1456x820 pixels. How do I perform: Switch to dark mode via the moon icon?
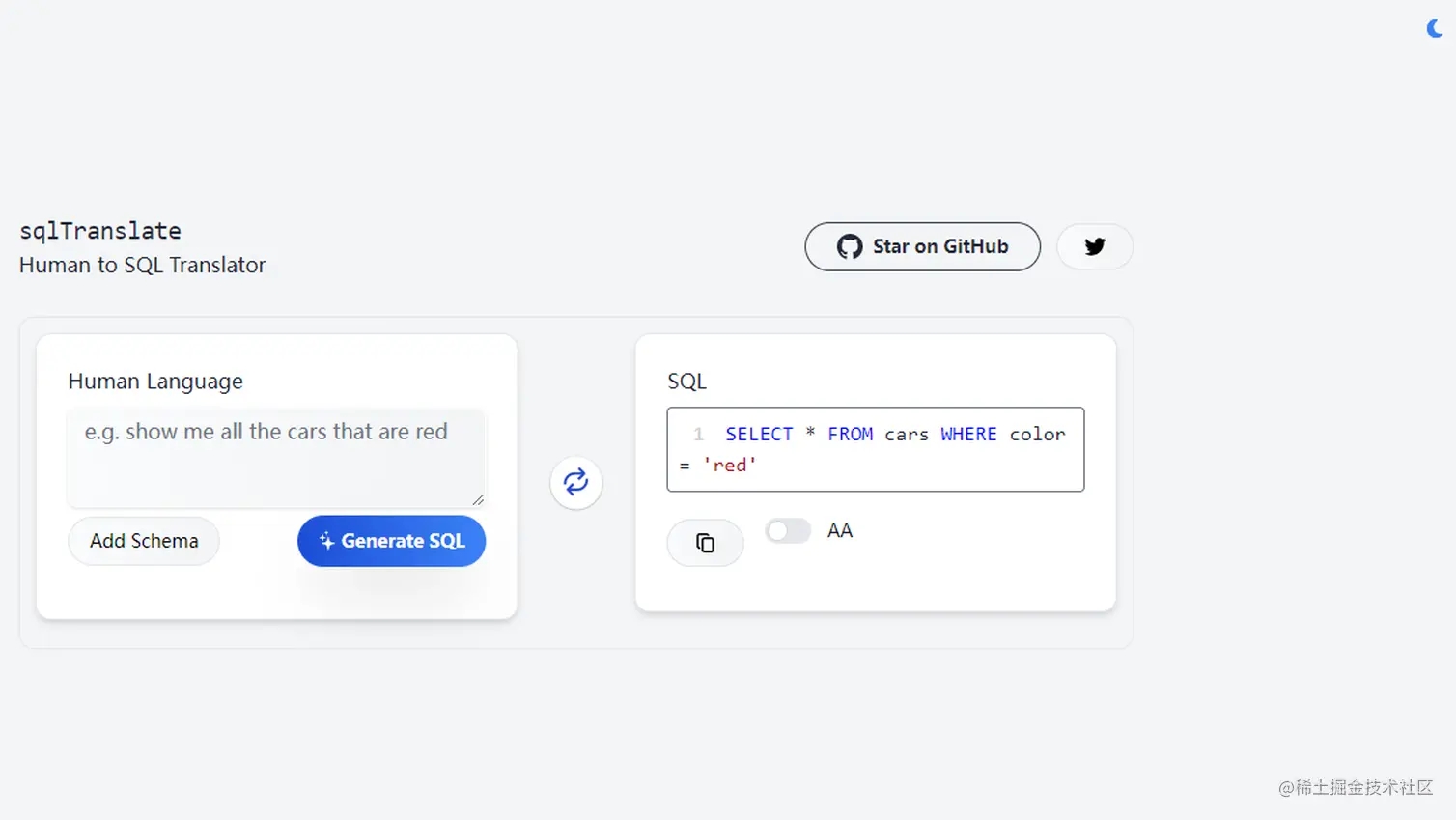pyautogui.click(x=1432, y=28)
